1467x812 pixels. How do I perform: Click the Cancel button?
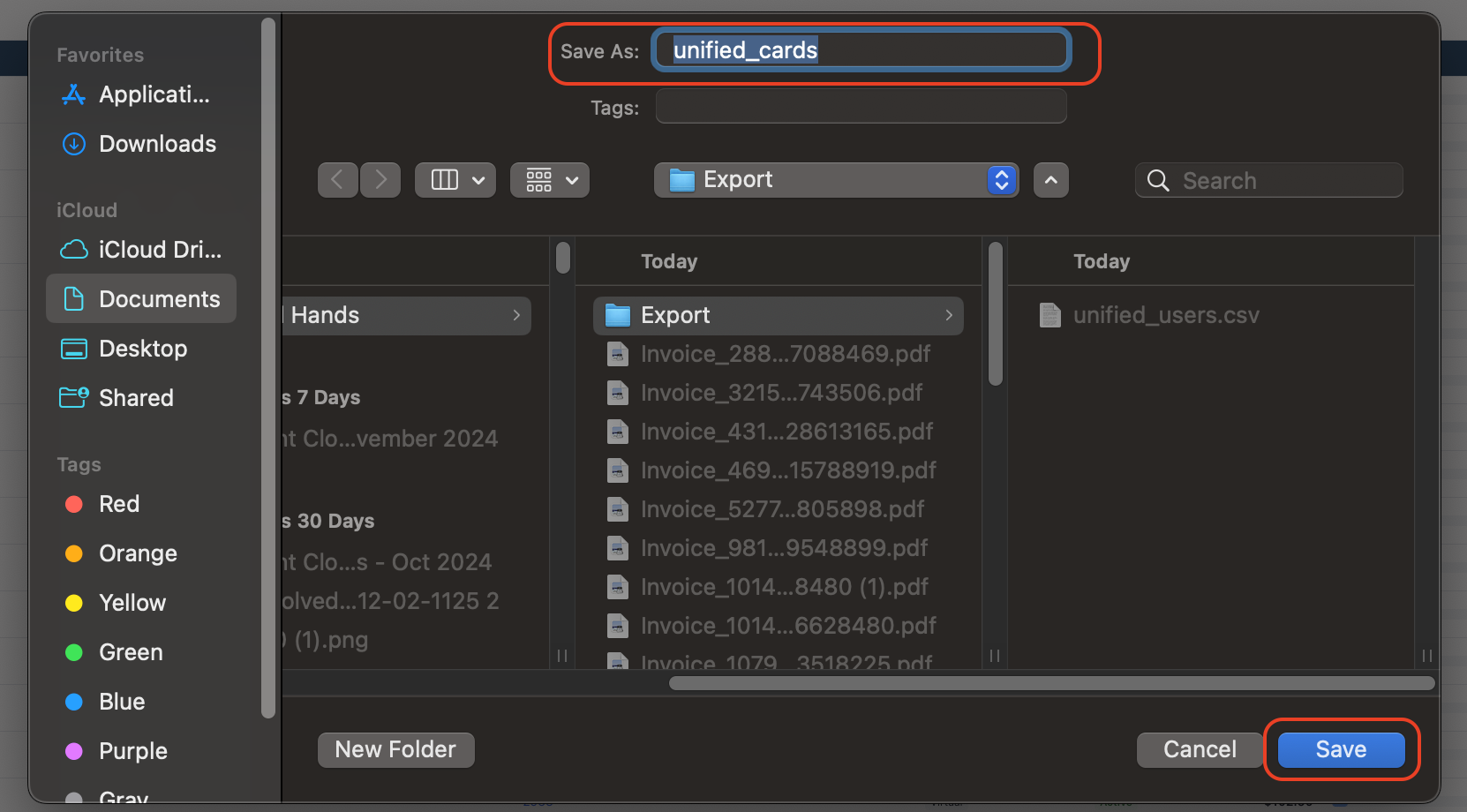click(x=1200, y=749)
